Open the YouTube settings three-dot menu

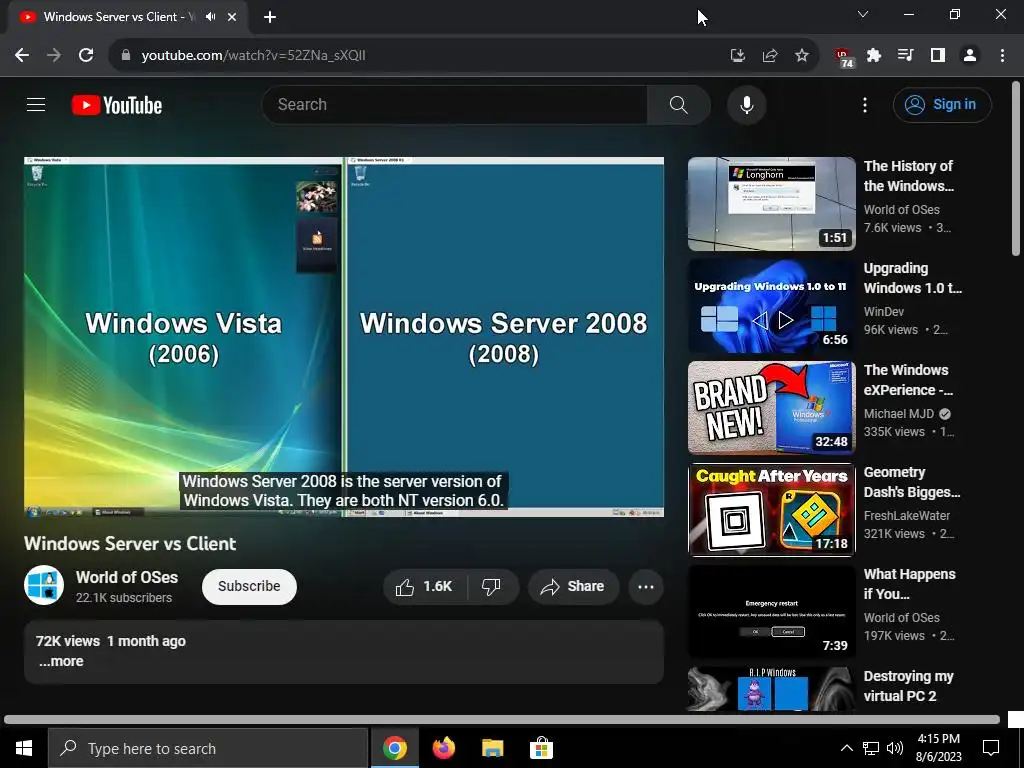point(865,104)
